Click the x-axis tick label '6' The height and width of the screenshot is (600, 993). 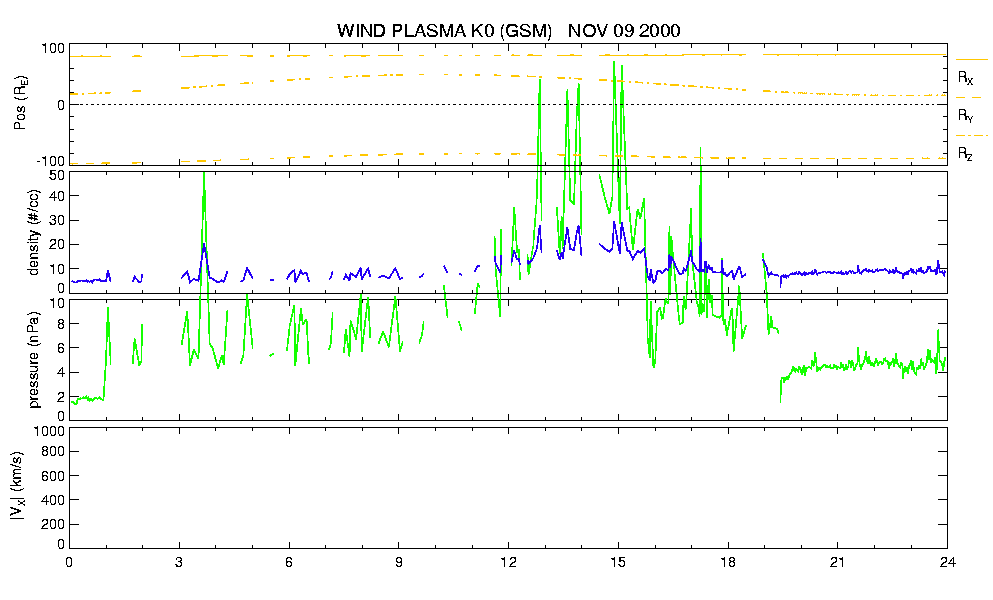(289, 562)
